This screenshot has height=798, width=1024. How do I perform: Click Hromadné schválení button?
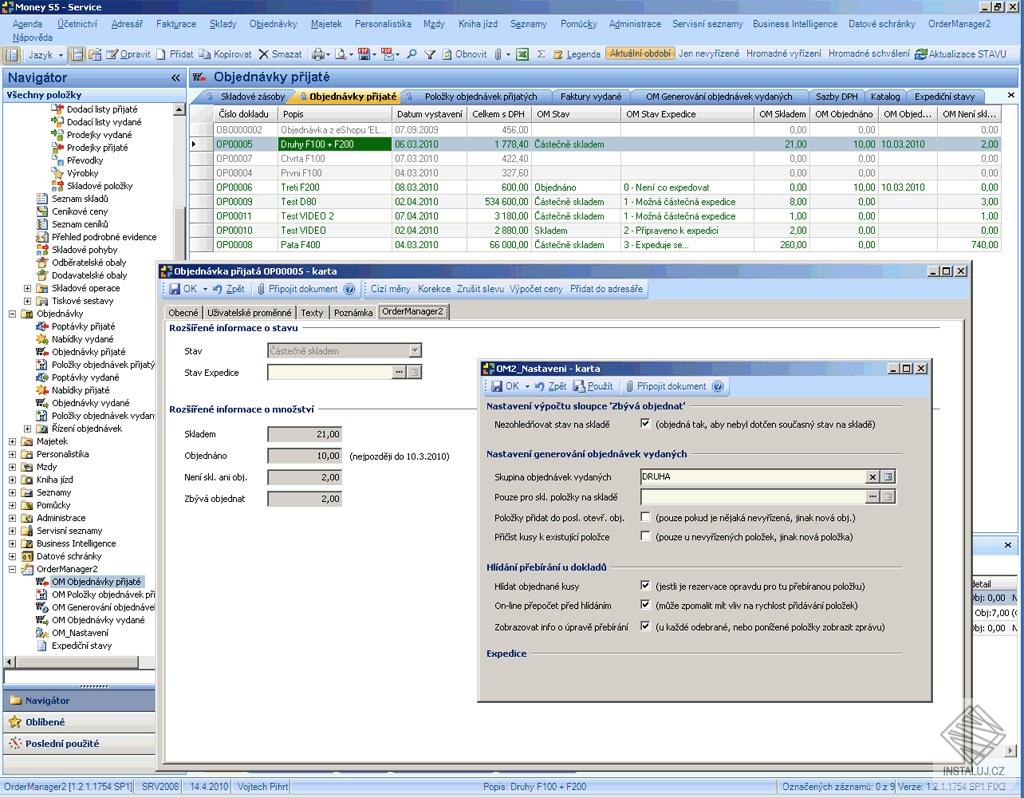(869, 54)
